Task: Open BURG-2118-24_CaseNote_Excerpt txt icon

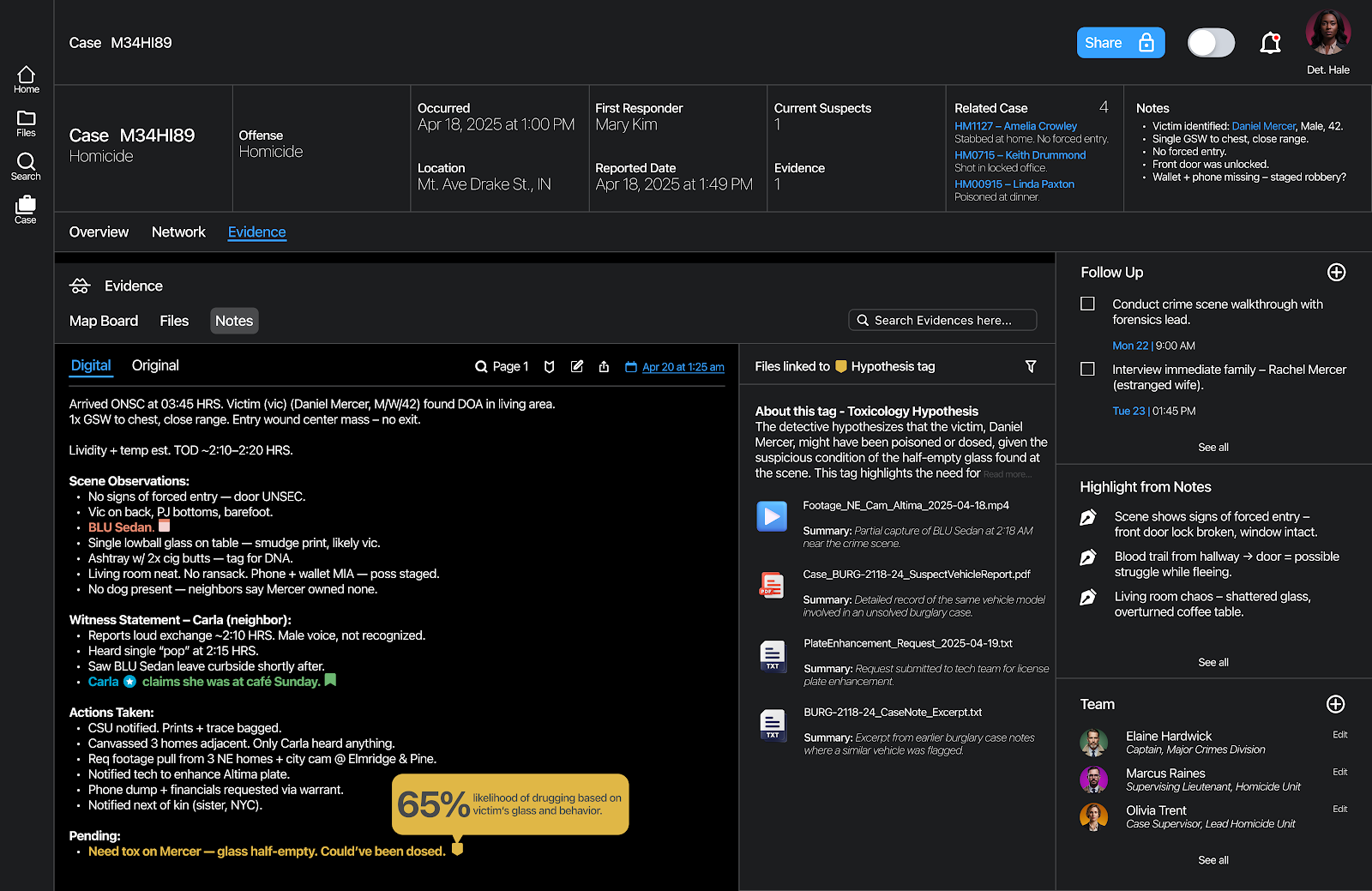Action: [773, 725]
